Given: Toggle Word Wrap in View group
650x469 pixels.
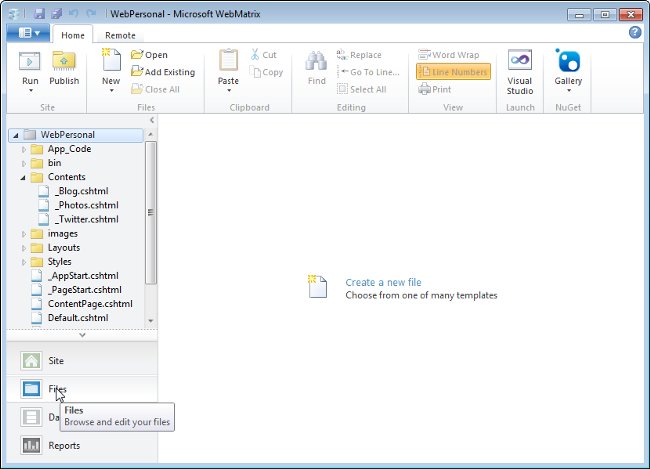Looking at the screenshot, I should (x=449, y=55).
